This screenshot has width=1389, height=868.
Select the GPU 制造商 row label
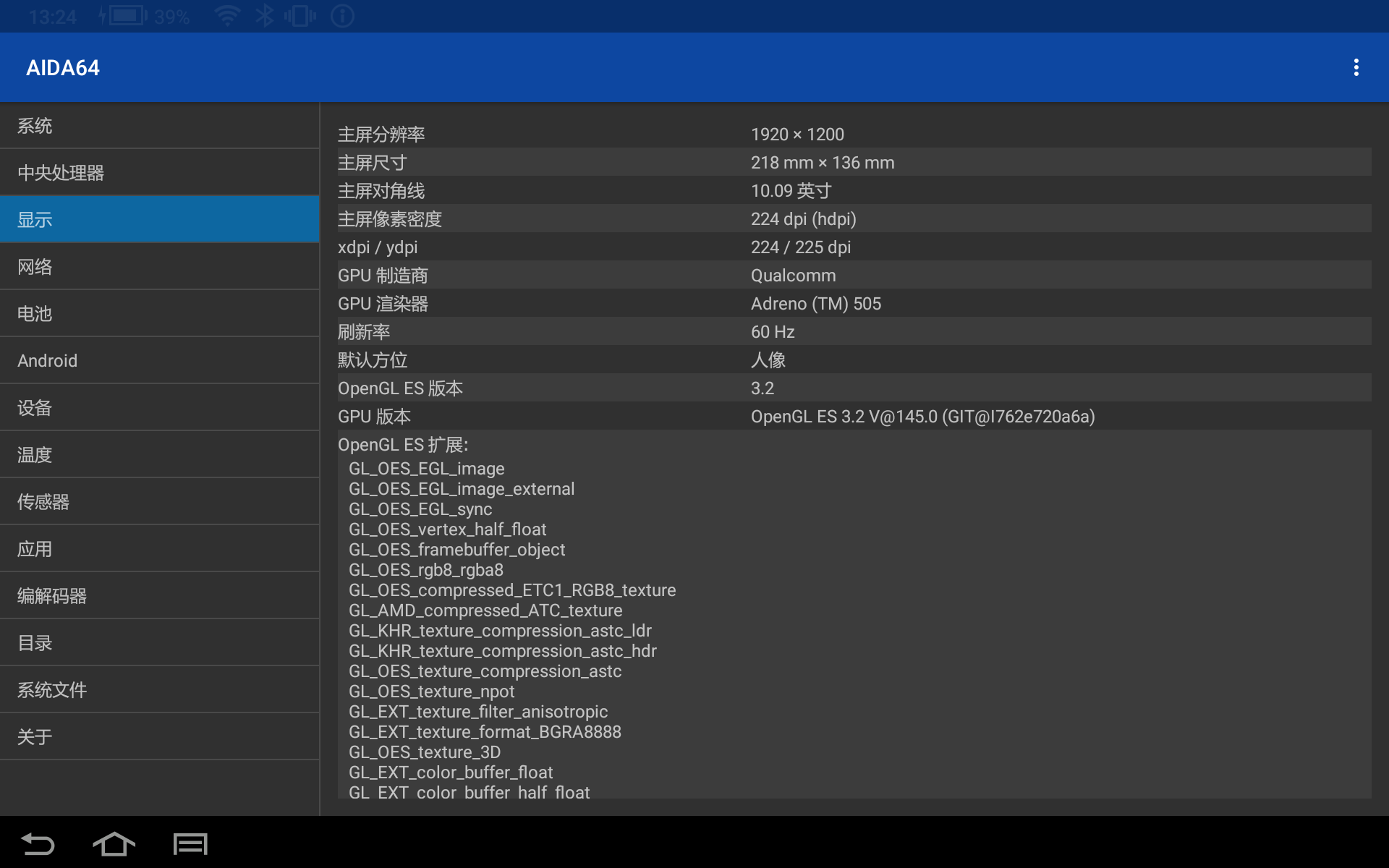pos(383,276)
